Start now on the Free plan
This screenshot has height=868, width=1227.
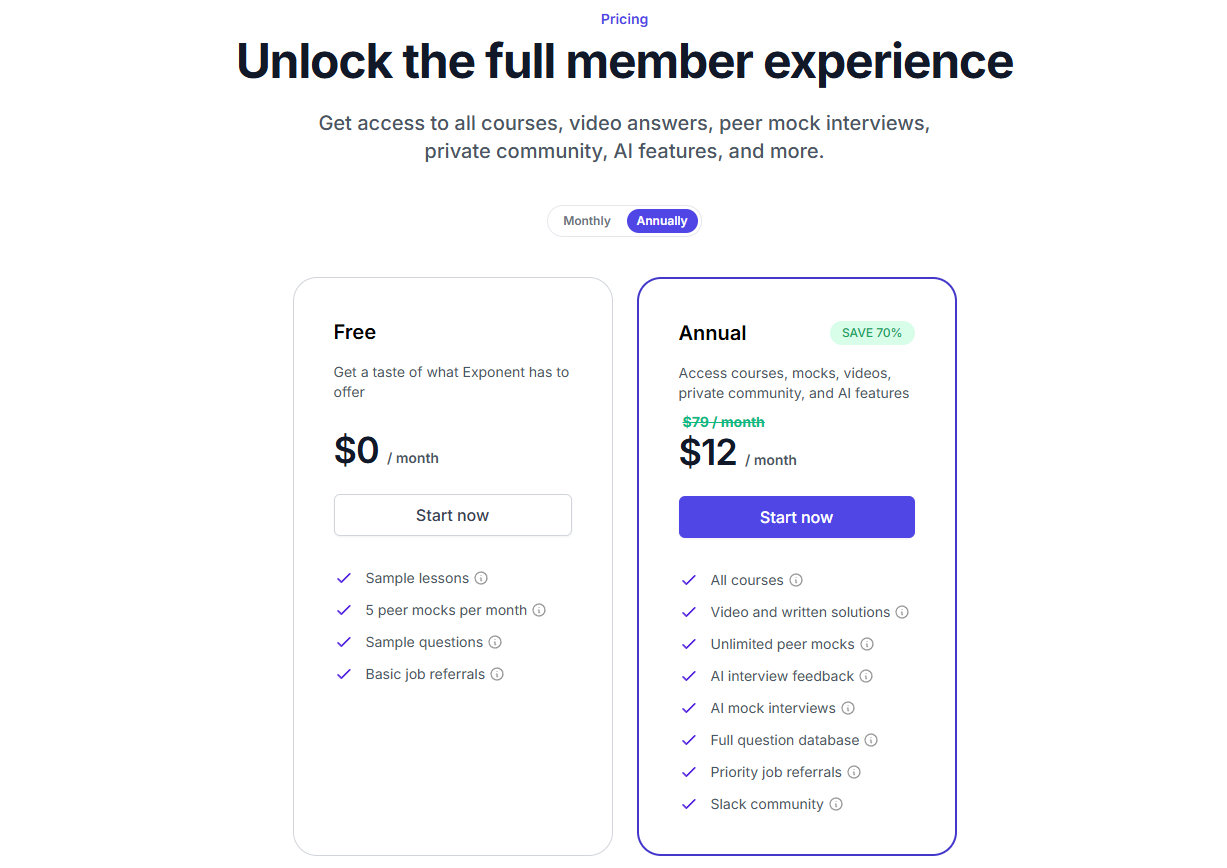(453, 515)
